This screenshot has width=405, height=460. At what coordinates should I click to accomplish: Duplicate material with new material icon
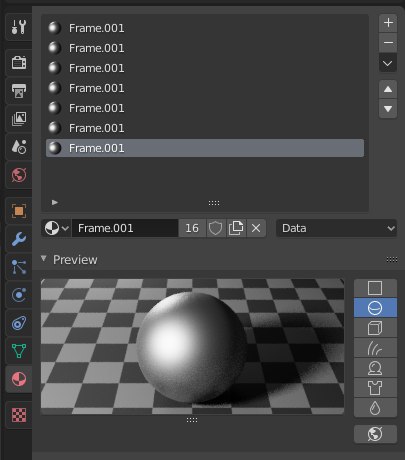tap(236, 228)
